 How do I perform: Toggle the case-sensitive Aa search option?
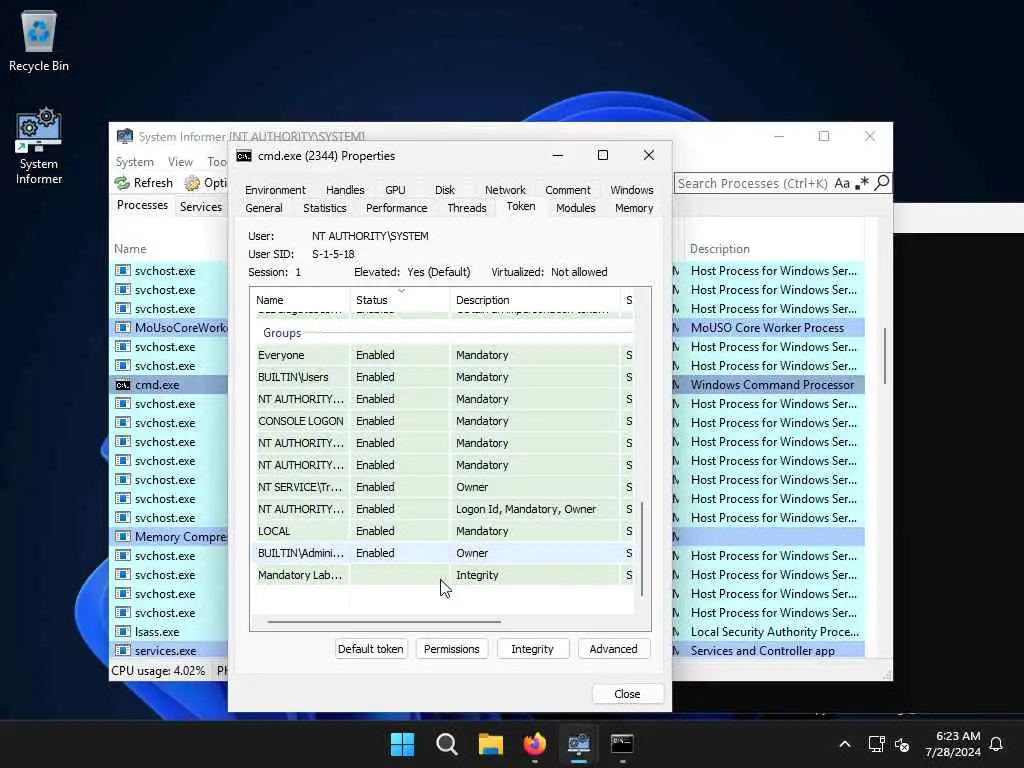click(842, 183)
